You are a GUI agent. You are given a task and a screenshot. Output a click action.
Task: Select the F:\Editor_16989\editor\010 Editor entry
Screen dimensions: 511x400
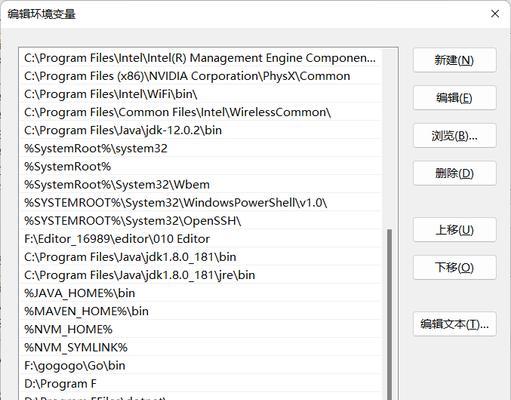click(x=200, y=239)
